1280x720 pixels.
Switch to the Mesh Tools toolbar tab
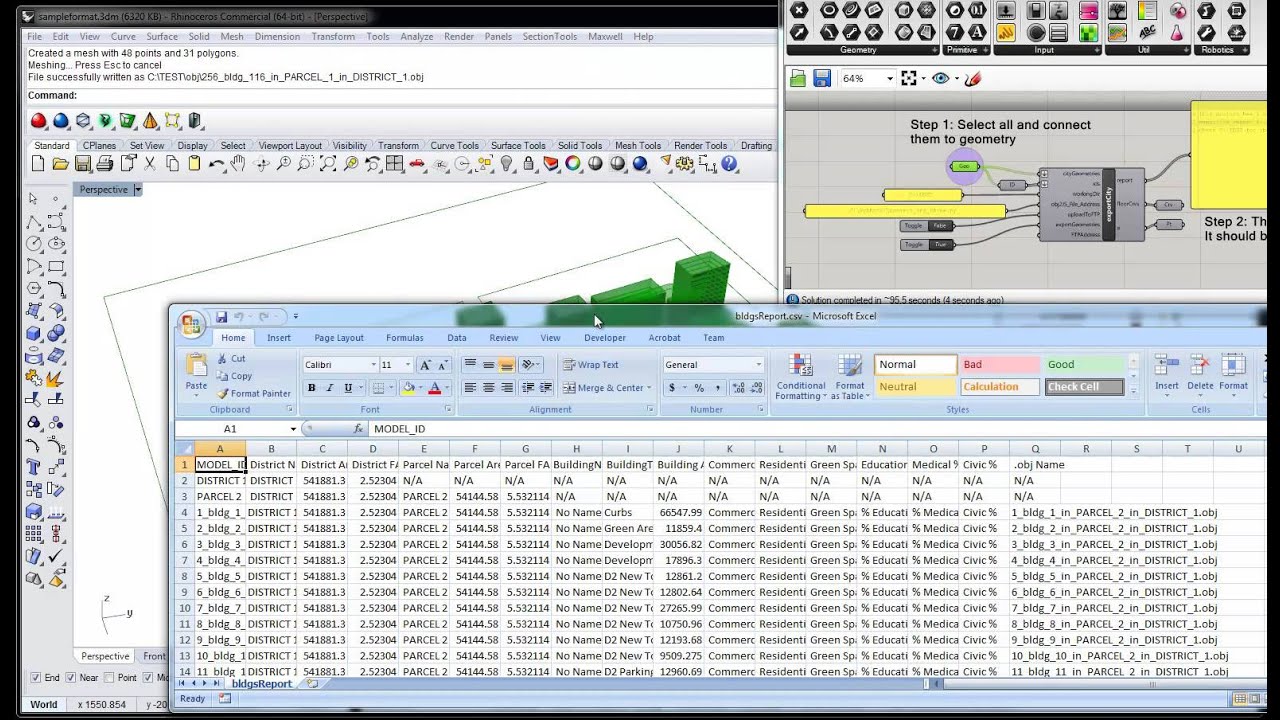638,145
